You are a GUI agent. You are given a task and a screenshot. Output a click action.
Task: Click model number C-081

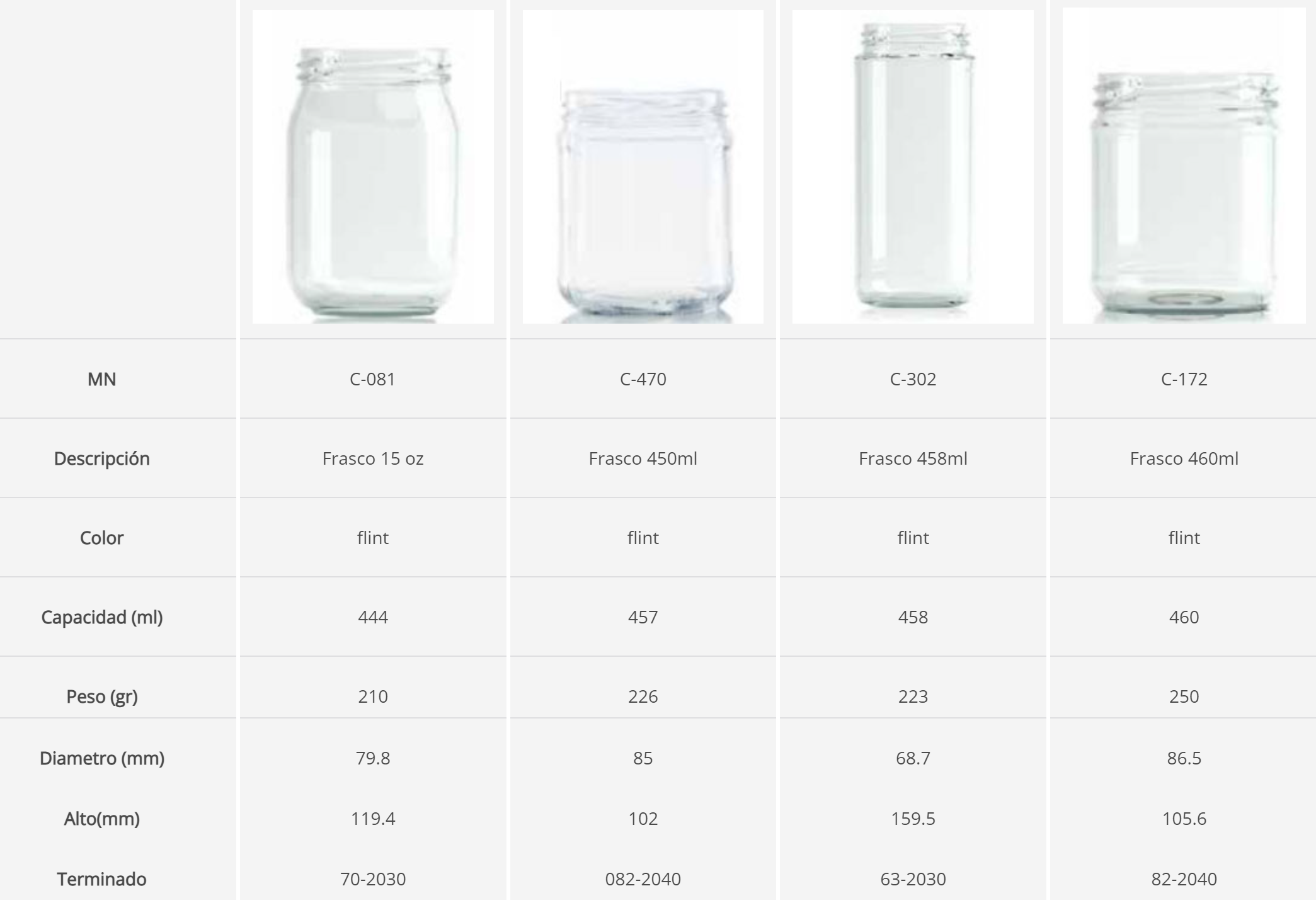(373, 379)
